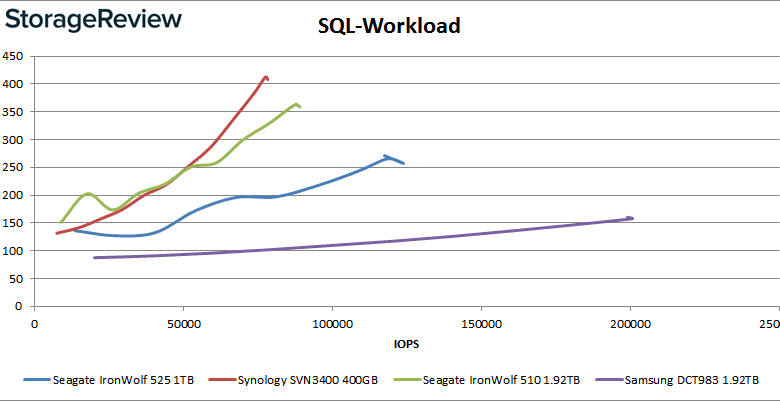The image size is (780, 401).
Task: Click the 100000 x-axis label
Action: tap(332, 324)
